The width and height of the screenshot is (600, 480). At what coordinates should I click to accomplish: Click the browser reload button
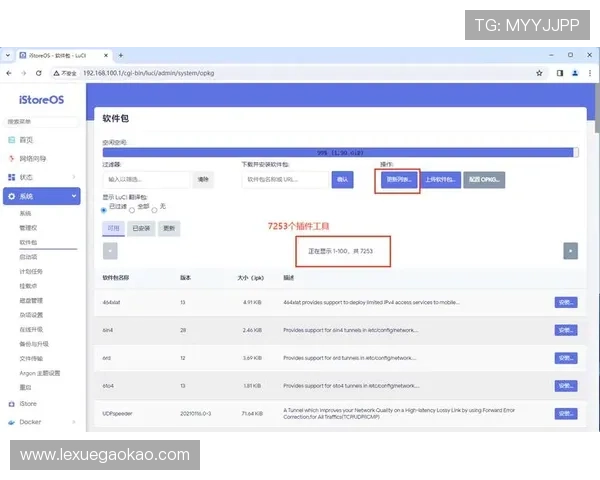click(x=38, y=73)
